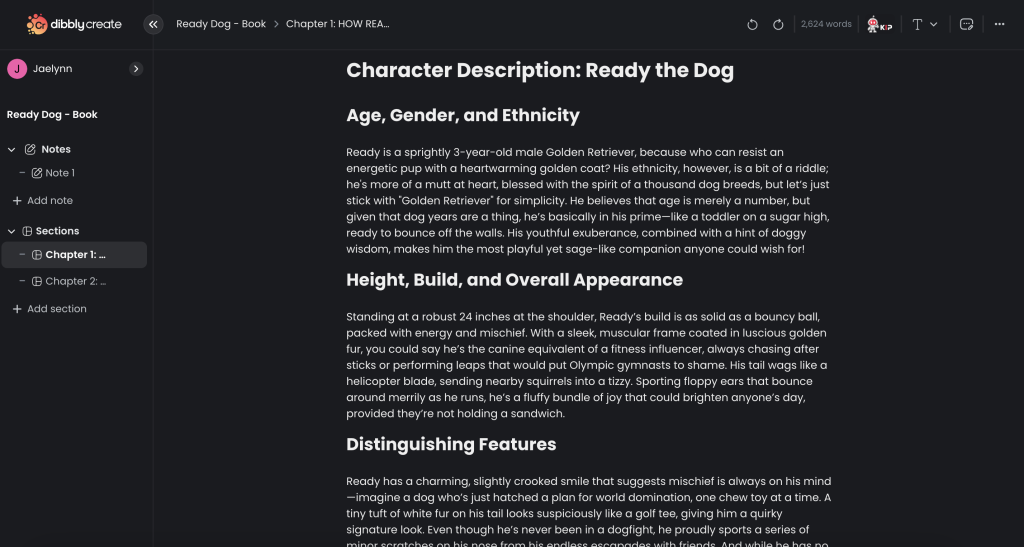Screen dimensions: 1024x547
Task: Click the undo arrow icon
Action: [752, 24]
